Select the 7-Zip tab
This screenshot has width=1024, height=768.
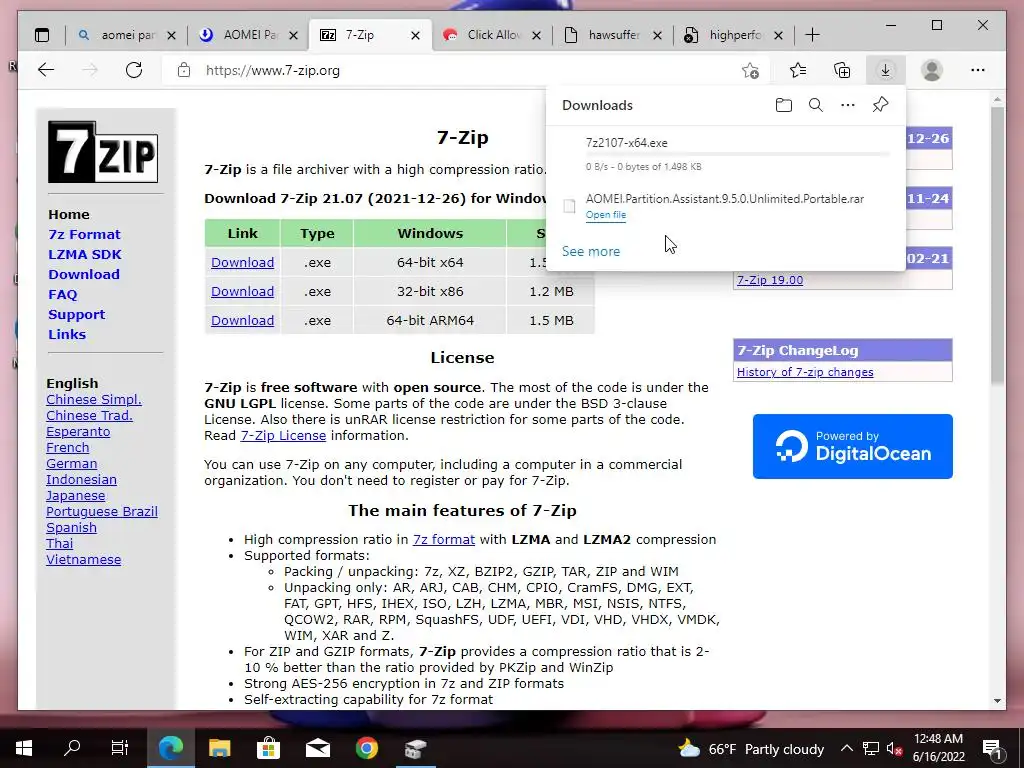click(359, 35)
